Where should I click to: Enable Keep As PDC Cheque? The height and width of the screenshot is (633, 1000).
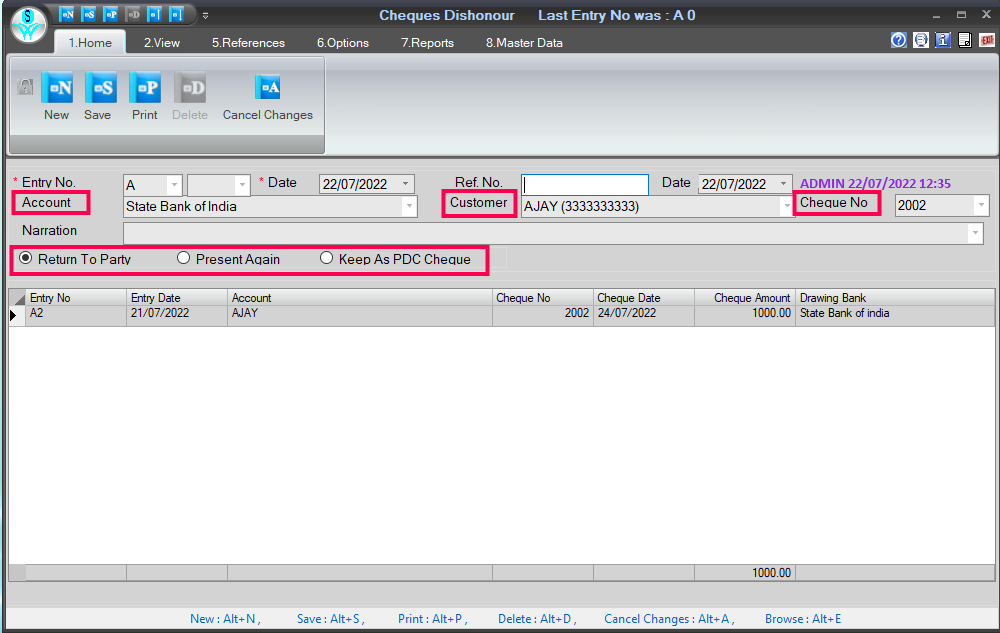pyautogui.click(x=326, y=258)
